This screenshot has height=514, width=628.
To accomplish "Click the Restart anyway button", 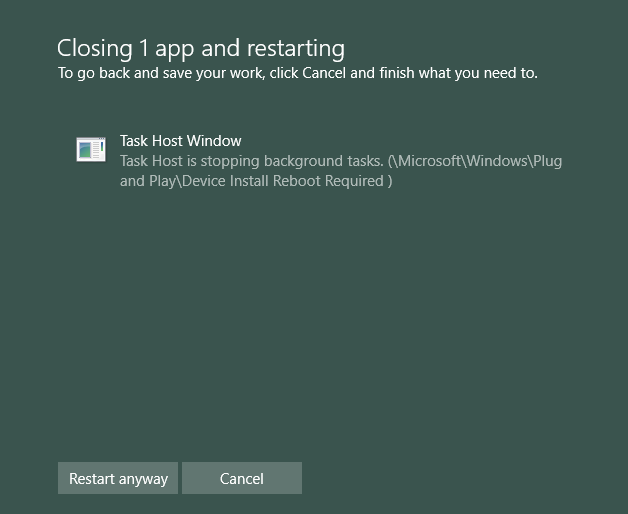I will tap(118, 478).
